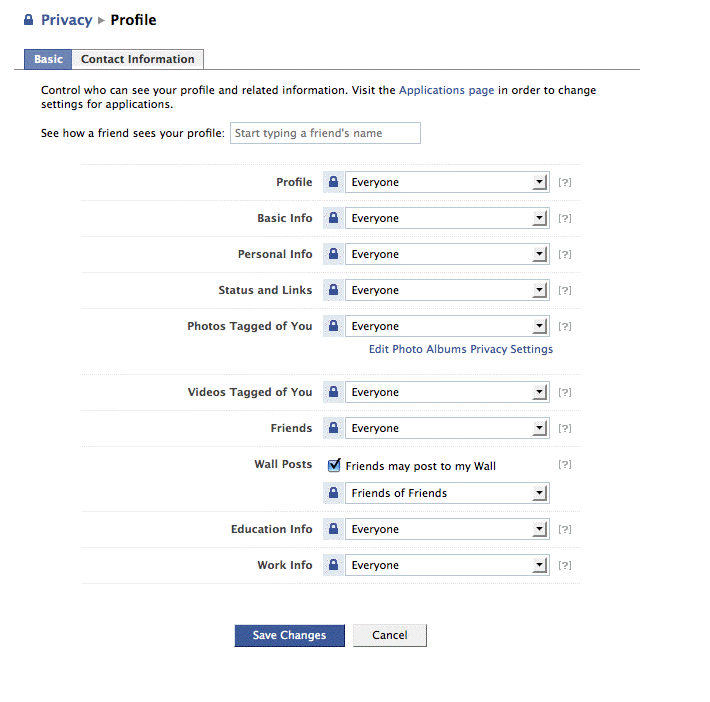This screenshot has height=702, width=710.
Task: Click help [?] icon next to Wall Posts
Action: coord(565,465)
